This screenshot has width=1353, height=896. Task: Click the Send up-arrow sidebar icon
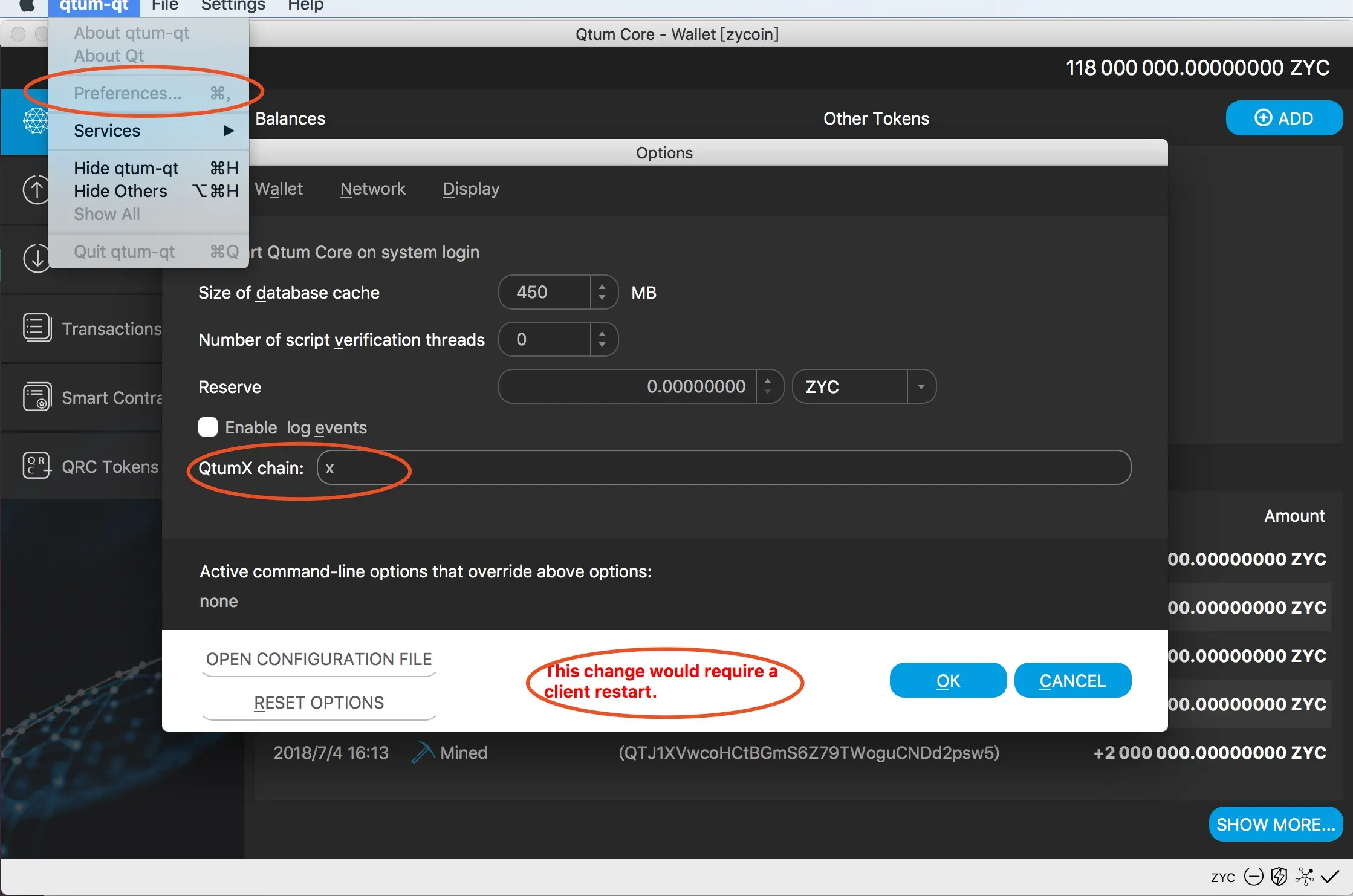click(37, 190)
